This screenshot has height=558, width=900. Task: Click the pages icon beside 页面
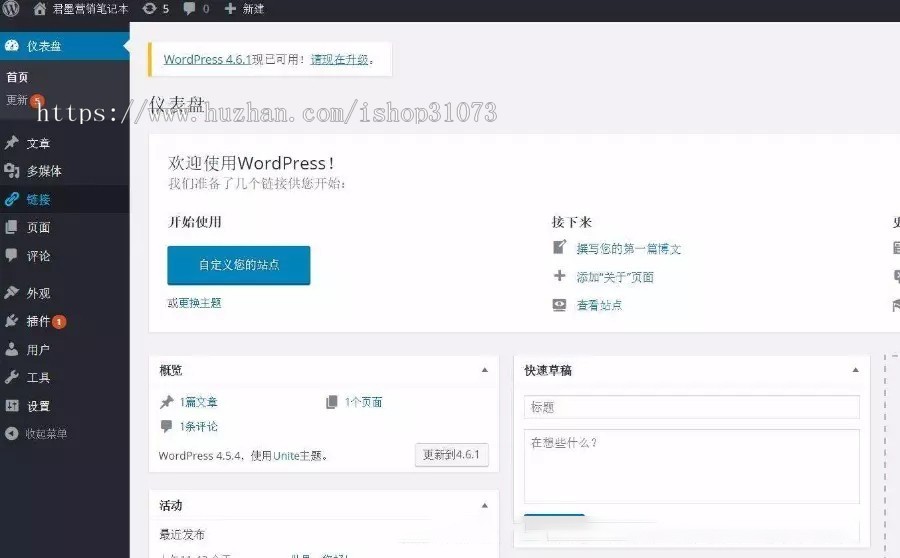tap(11, 227)
